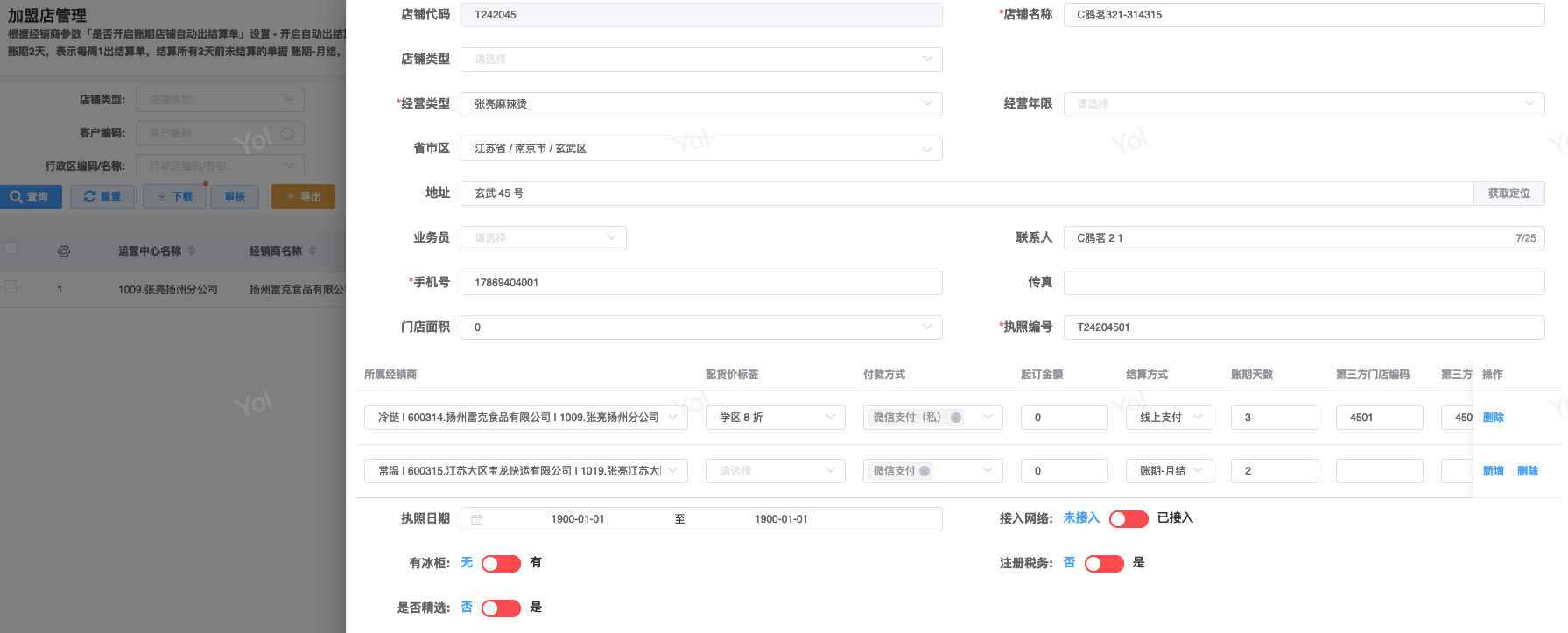1568x633 pixels.
Task: Click 账期天数 field showing 2
Action: coord(1275,471)
